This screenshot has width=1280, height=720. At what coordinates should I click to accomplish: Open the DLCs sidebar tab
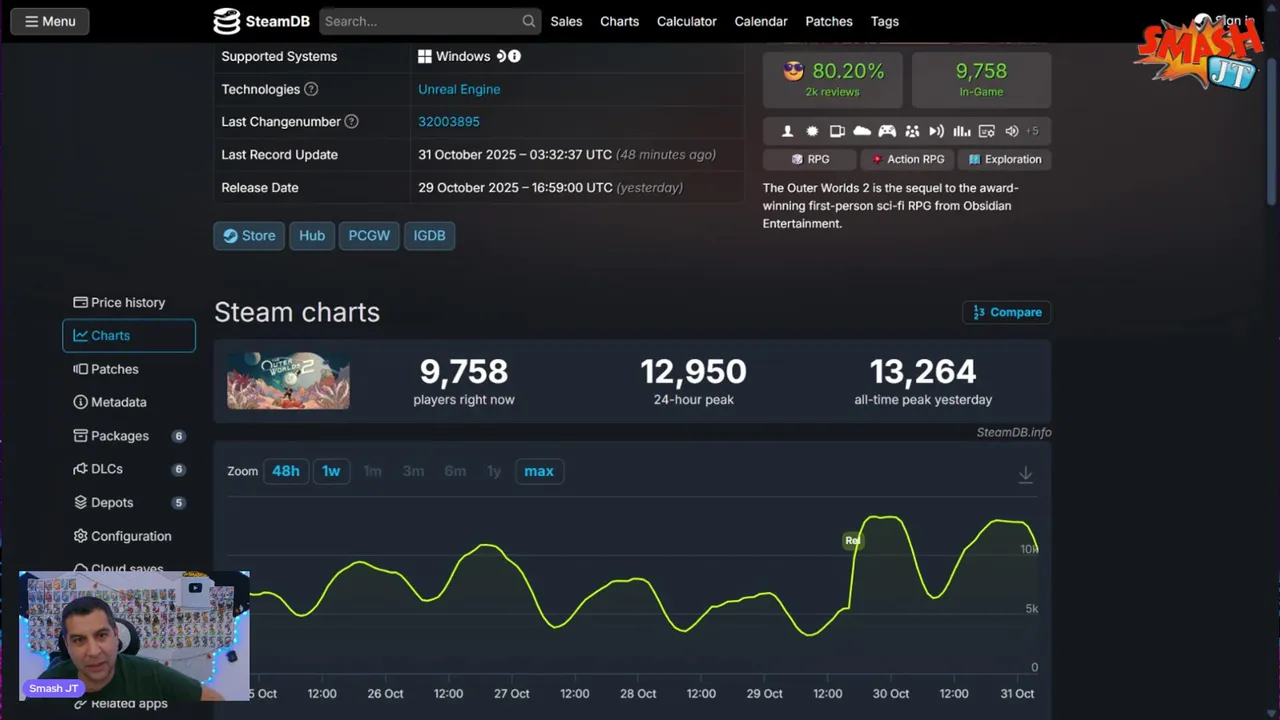(x=128, y=469)
